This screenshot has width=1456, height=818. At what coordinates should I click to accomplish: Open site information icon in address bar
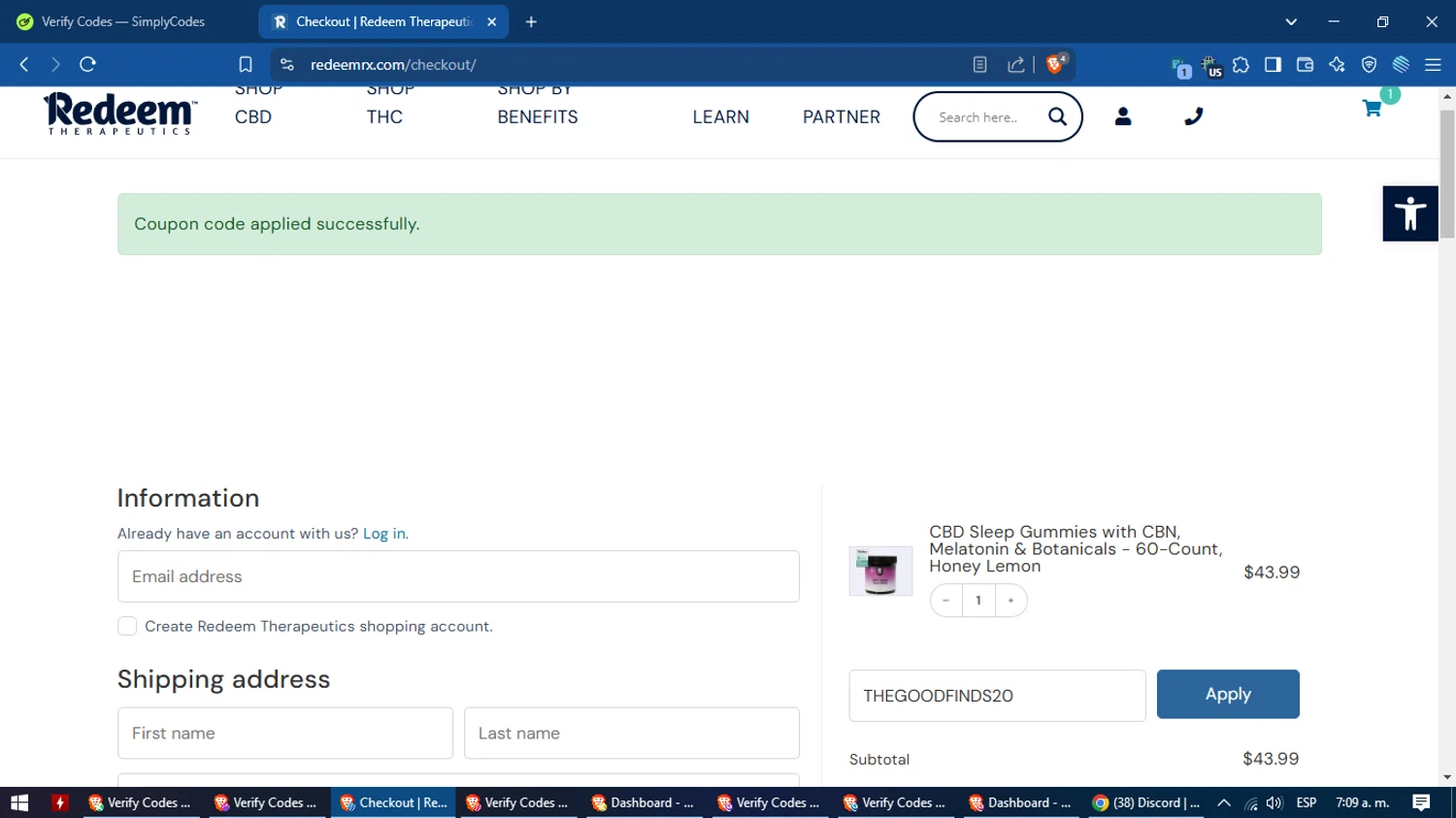(286, 64)
